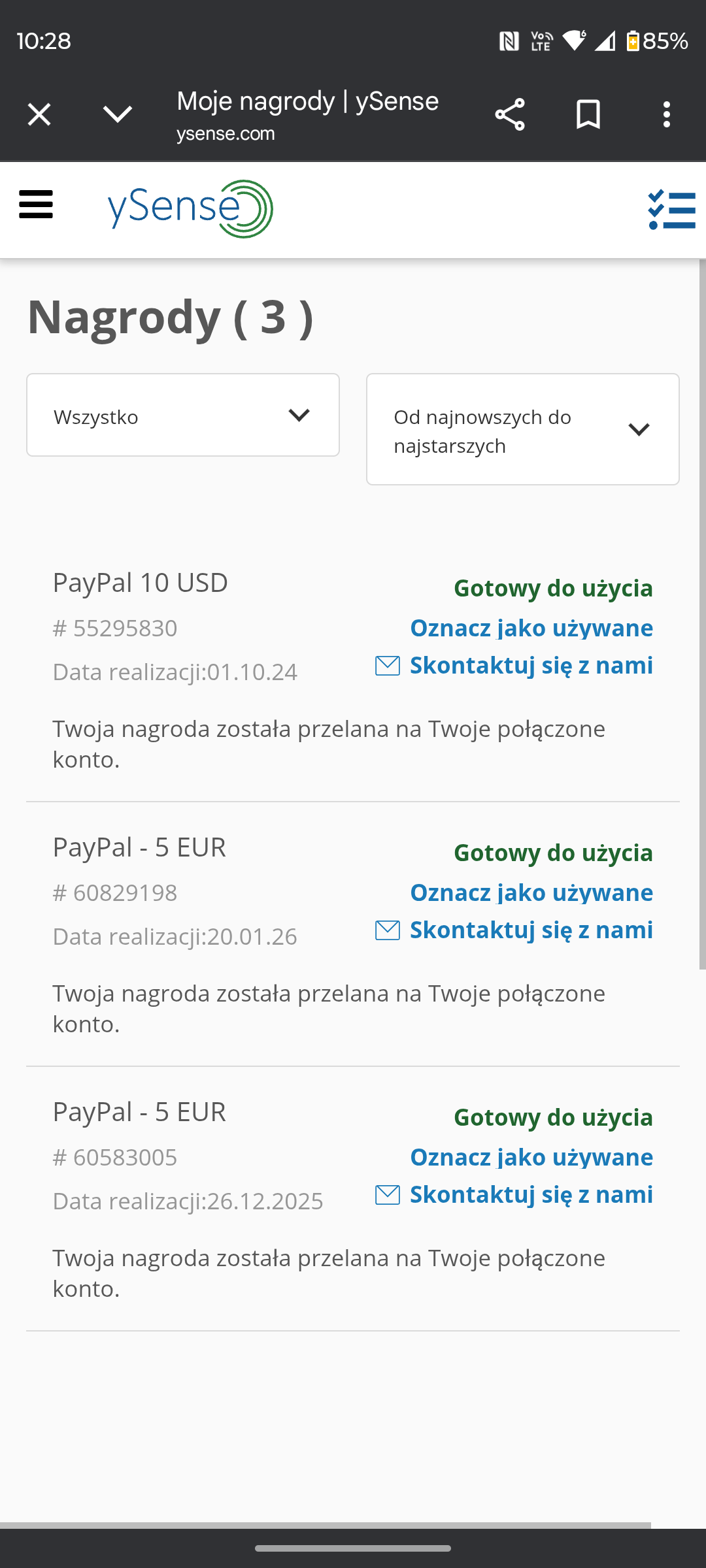Click Oznacz jako używane for reward 60829198

(531, 892)
